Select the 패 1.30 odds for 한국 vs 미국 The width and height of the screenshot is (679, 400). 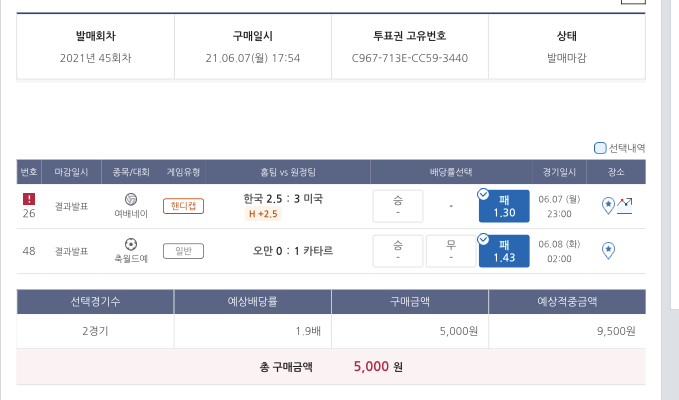coord(505,206)
